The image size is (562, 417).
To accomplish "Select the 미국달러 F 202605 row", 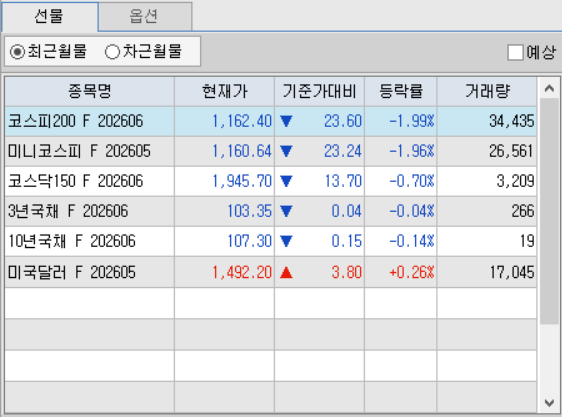I will [271, 273].
